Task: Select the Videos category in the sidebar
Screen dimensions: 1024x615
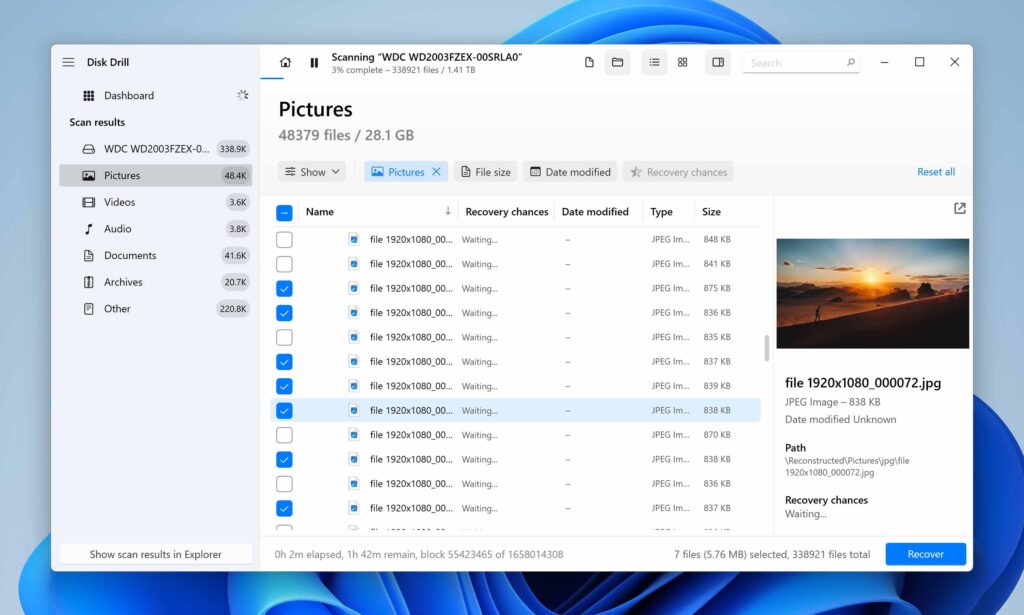Action: (x=119, y=201)
